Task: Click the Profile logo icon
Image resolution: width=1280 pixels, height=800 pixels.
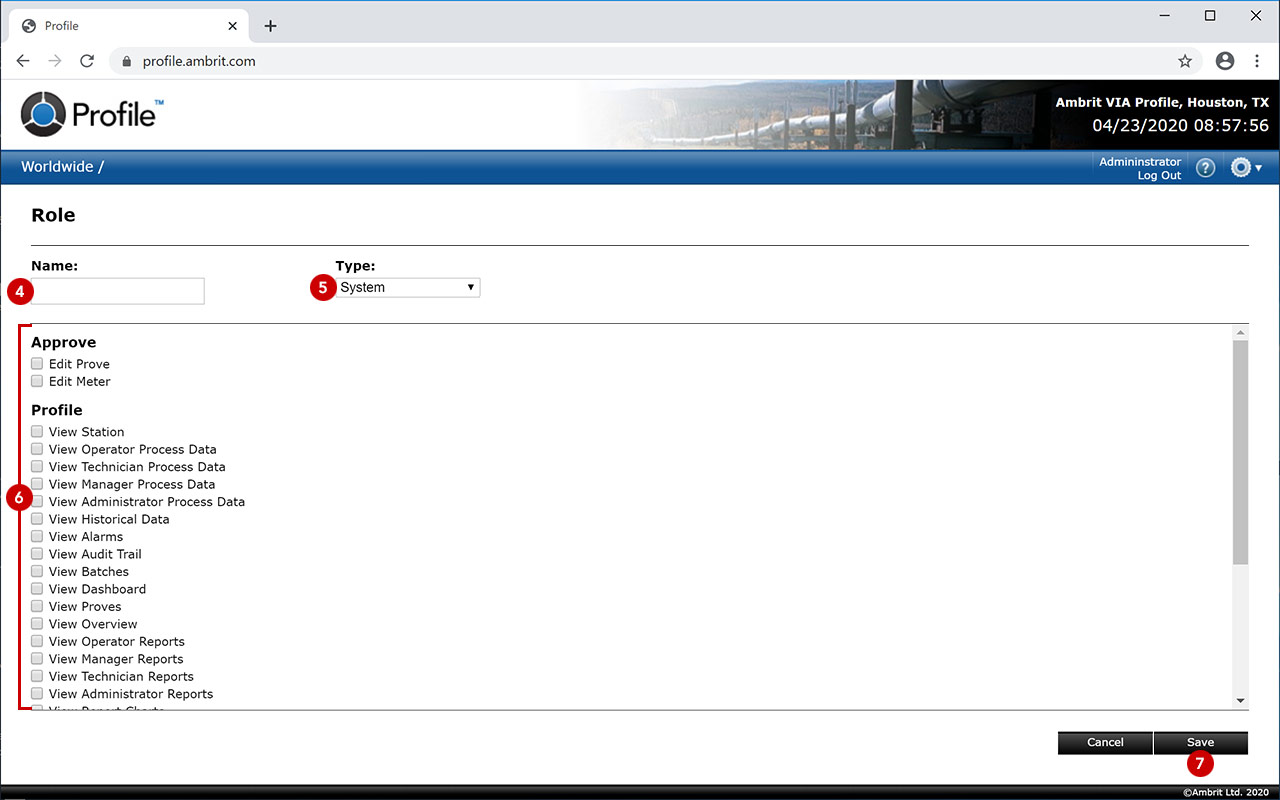Action: tap(43, 113)
